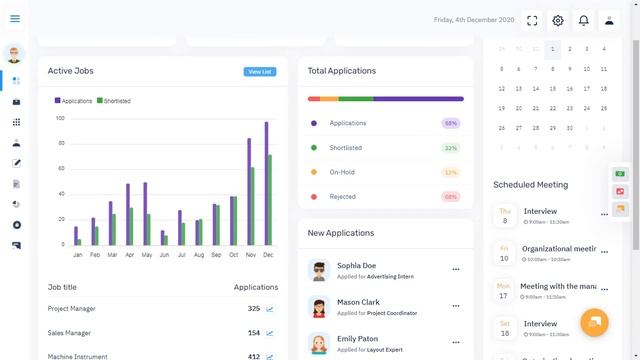The width and height of the screenshot is (640, 360).
Task: Click Mason Clark's avatar
Action: 319,307
